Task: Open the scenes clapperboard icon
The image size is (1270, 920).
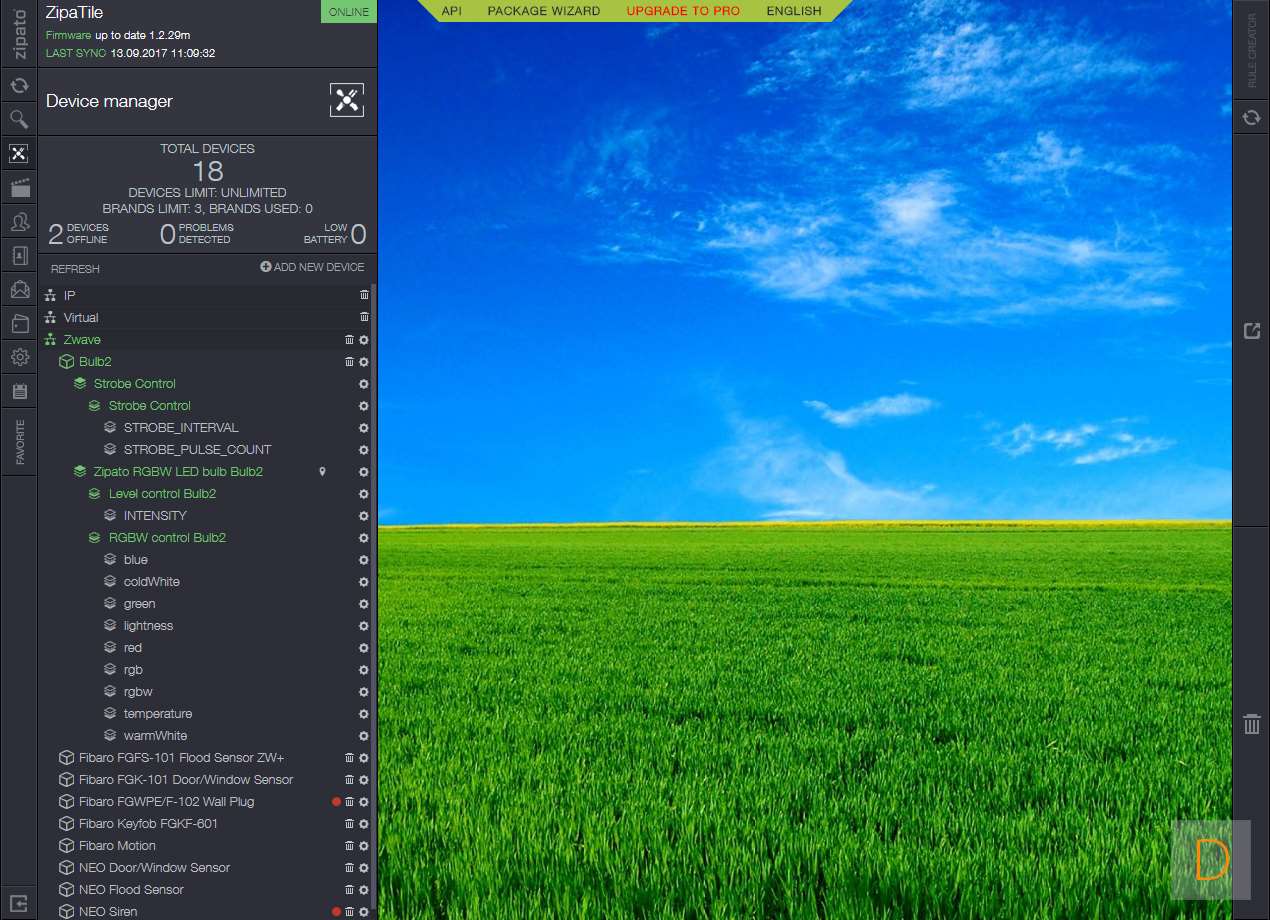Action: pyautogui.click(x=19, y=188)
